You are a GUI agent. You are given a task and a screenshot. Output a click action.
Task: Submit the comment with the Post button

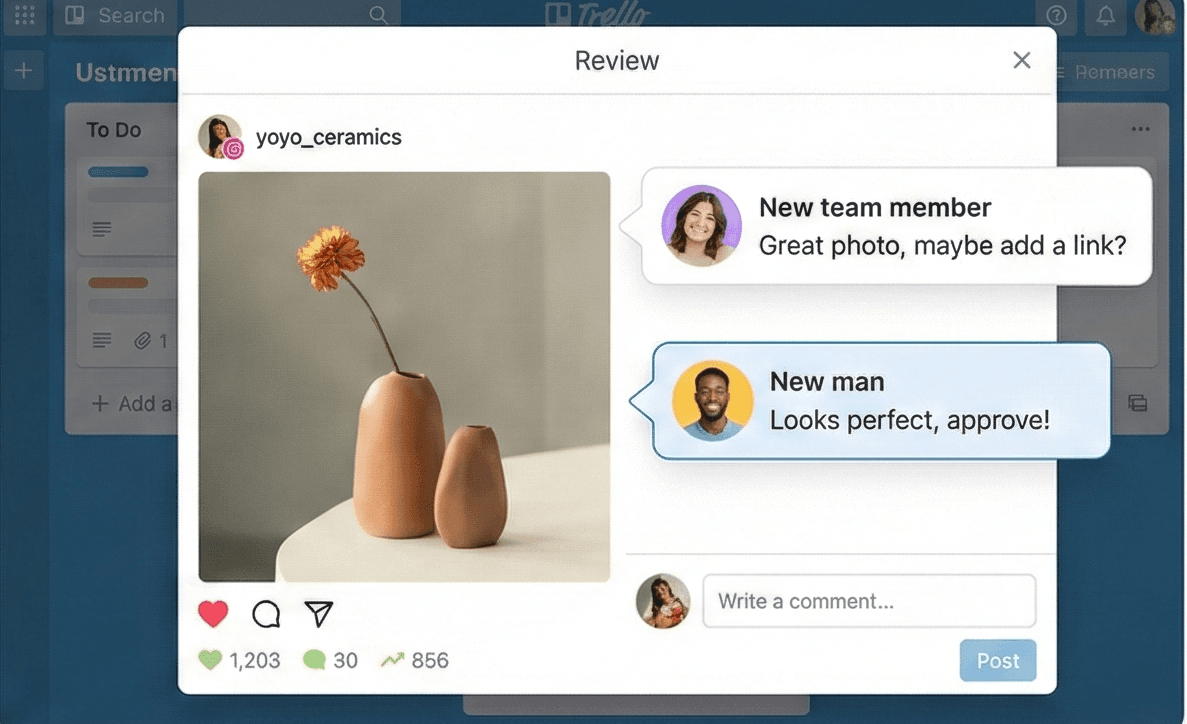click(997, 660)
